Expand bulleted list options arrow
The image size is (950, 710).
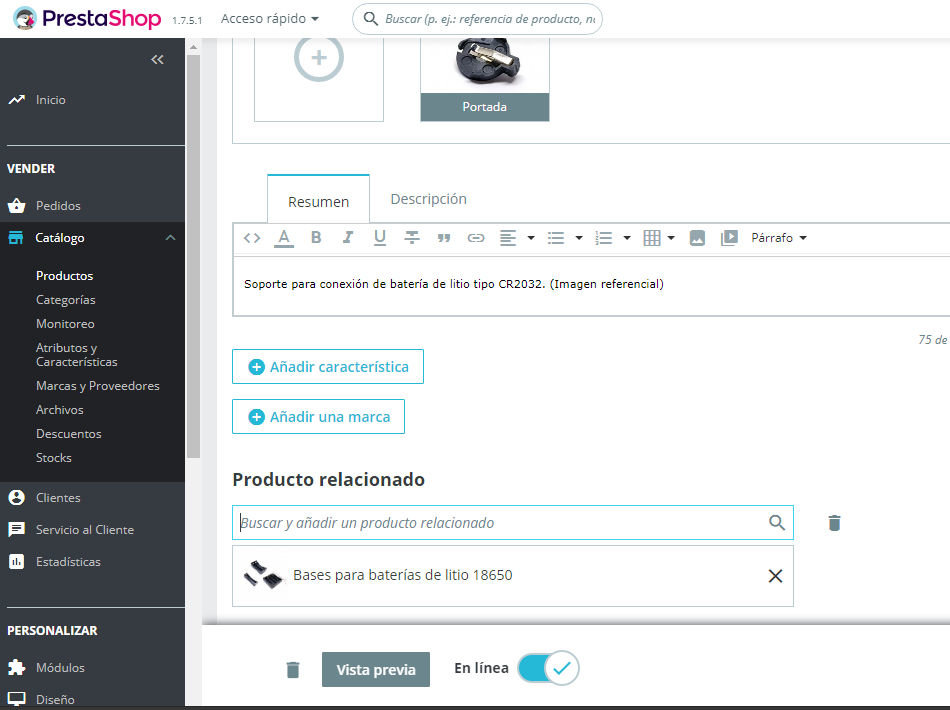pyautogui.click(x=579, y=238)
